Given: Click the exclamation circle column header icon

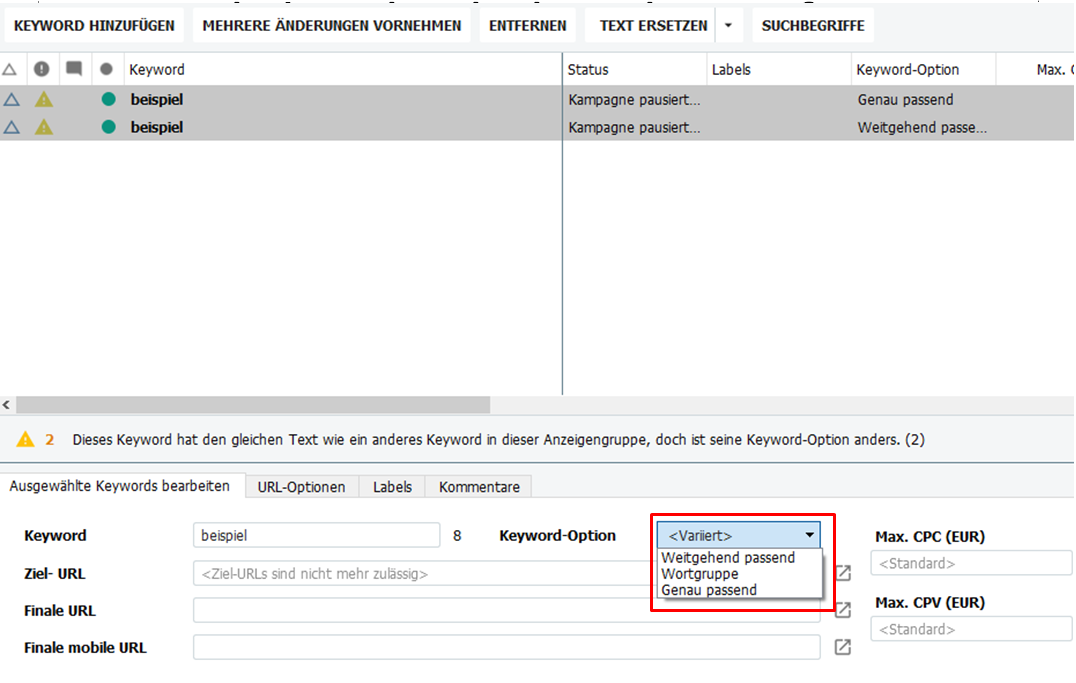Looking at the screenshot, I should pyautogui.click(x=41, y=69).
